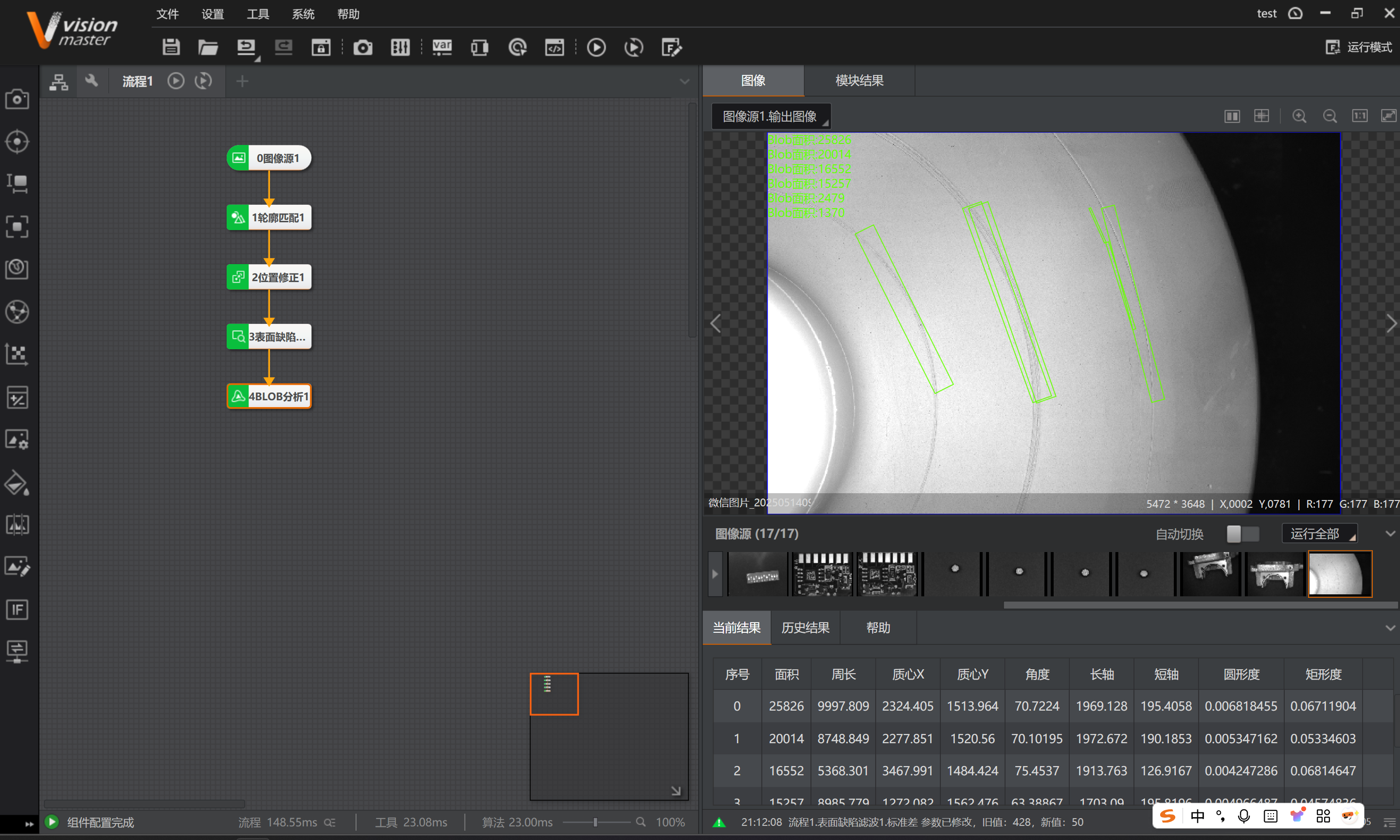
Task: Click the IF logic tool sidebar icon
Action: coord(17,609)
